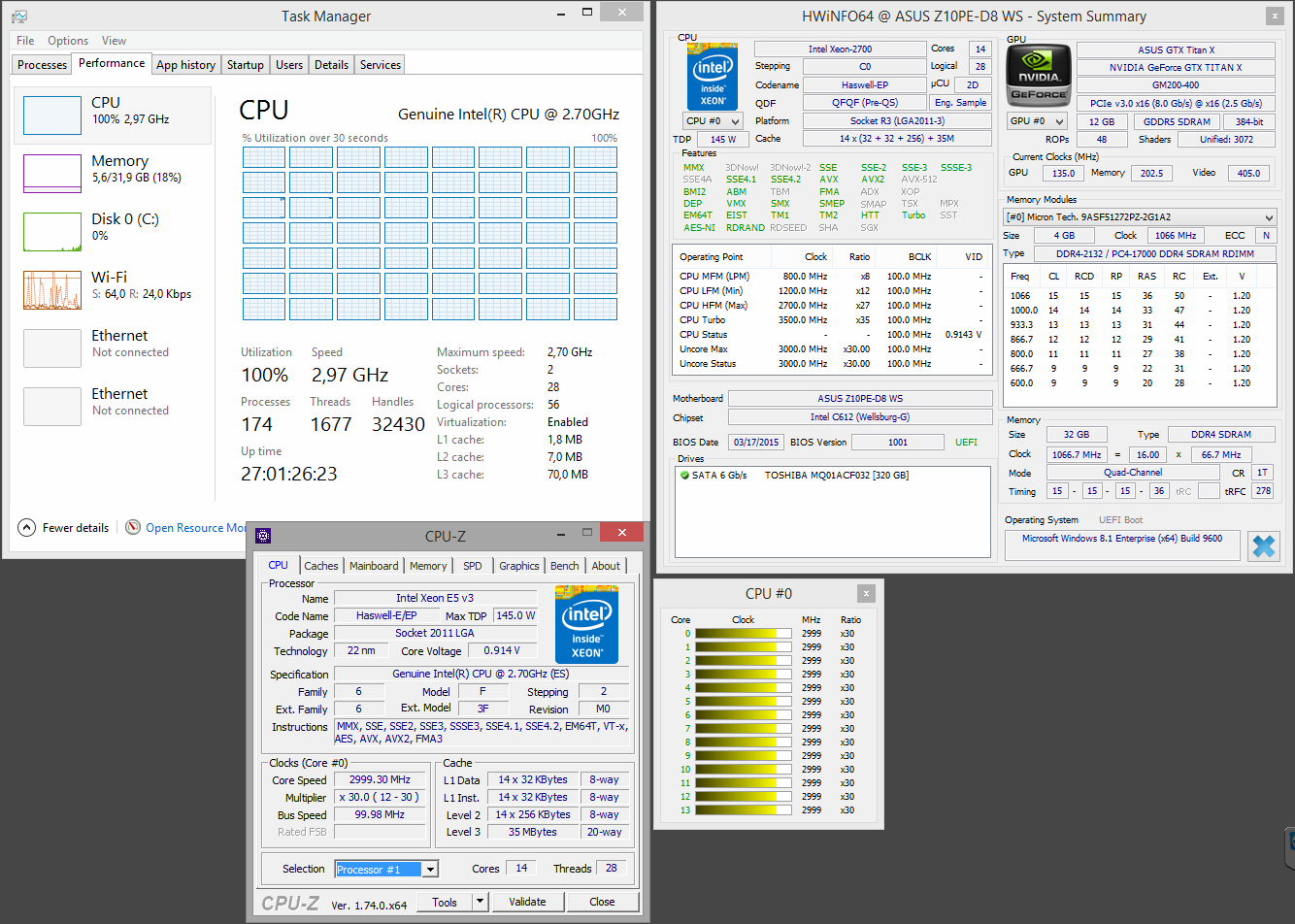Click the Core 0 clock bar

pyautogui.click(x=744, y=634)
